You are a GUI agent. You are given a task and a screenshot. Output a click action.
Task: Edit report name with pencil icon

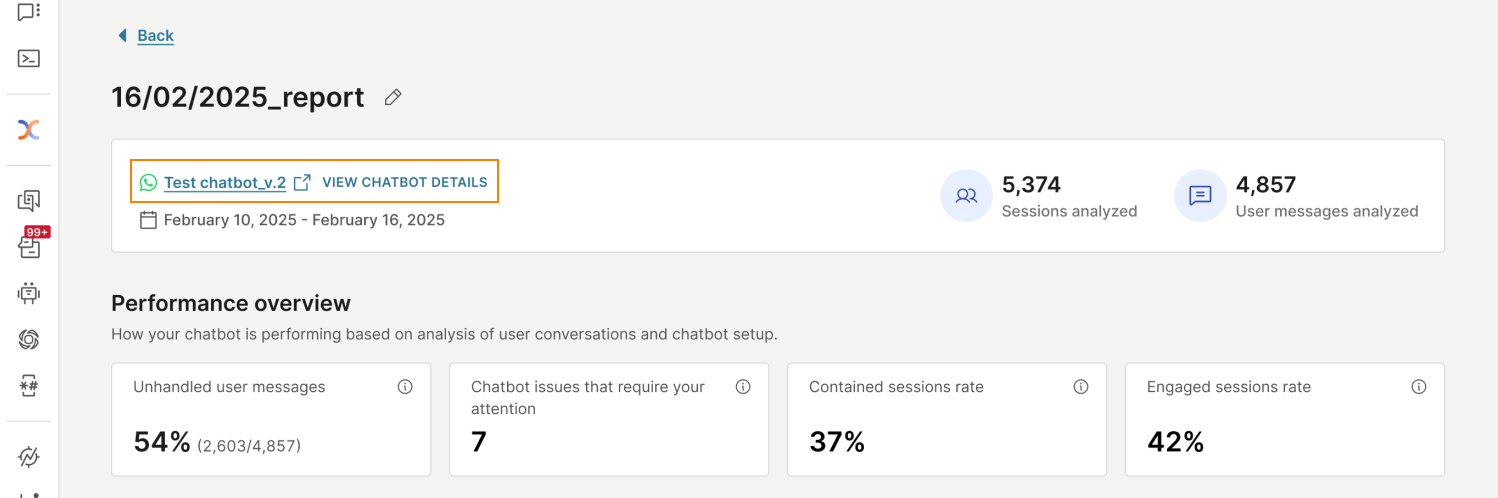393,97
